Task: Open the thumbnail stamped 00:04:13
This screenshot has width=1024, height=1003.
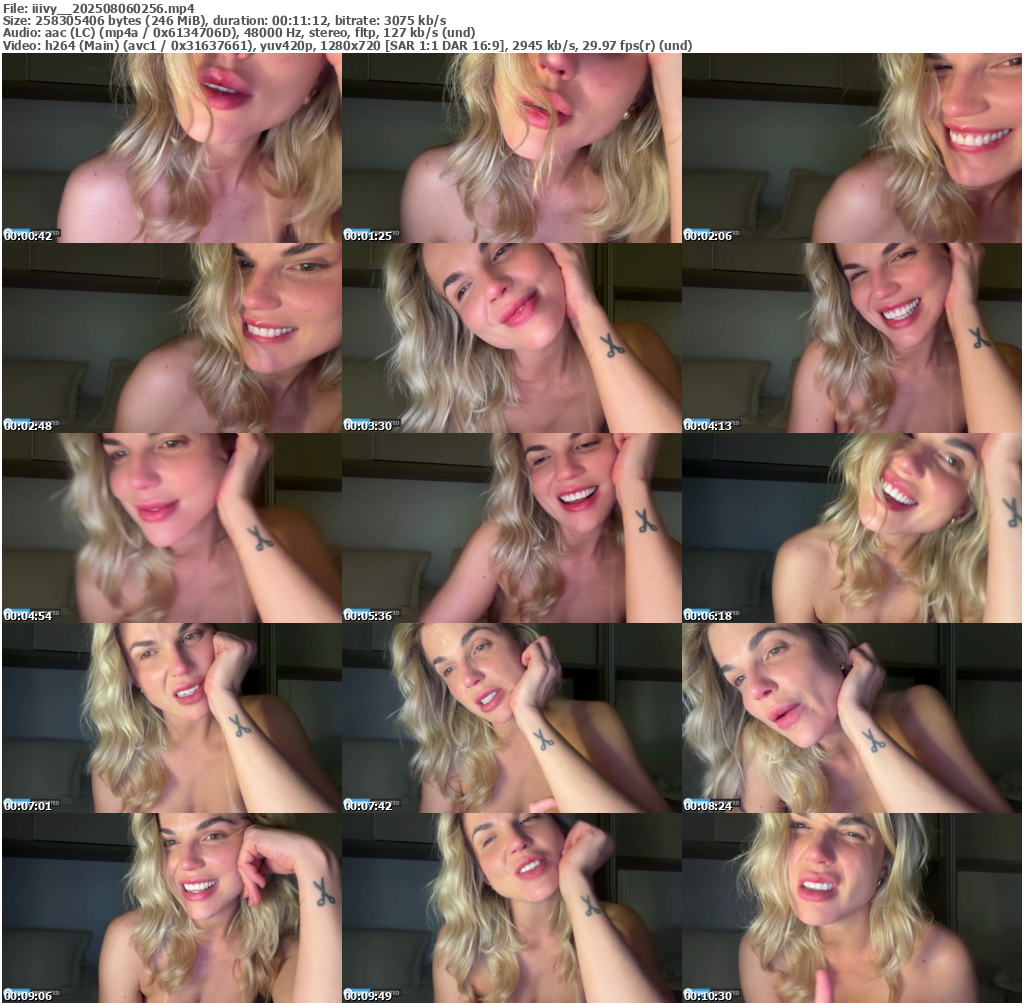Action: click(x=852, y=338)
